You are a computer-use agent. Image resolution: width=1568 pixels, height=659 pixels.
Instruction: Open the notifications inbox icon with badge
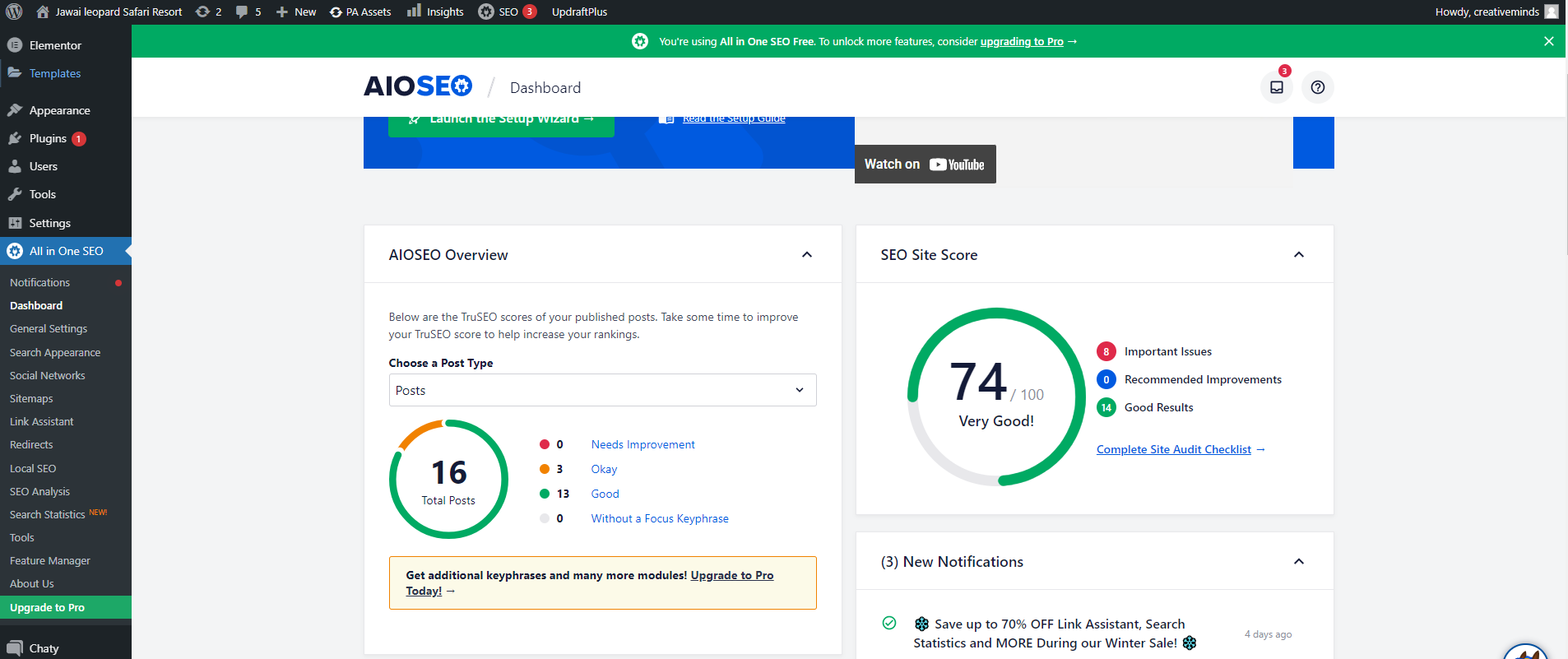(1277, 87)
